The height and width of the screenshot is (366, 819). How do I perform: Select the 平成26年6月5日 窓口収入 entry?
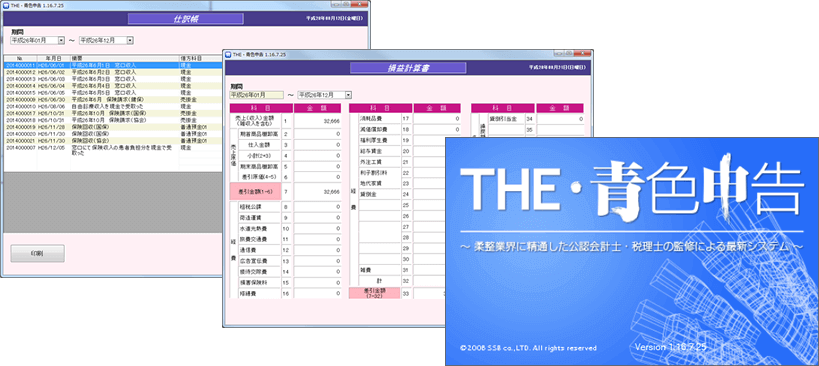[x=112, y=92]
